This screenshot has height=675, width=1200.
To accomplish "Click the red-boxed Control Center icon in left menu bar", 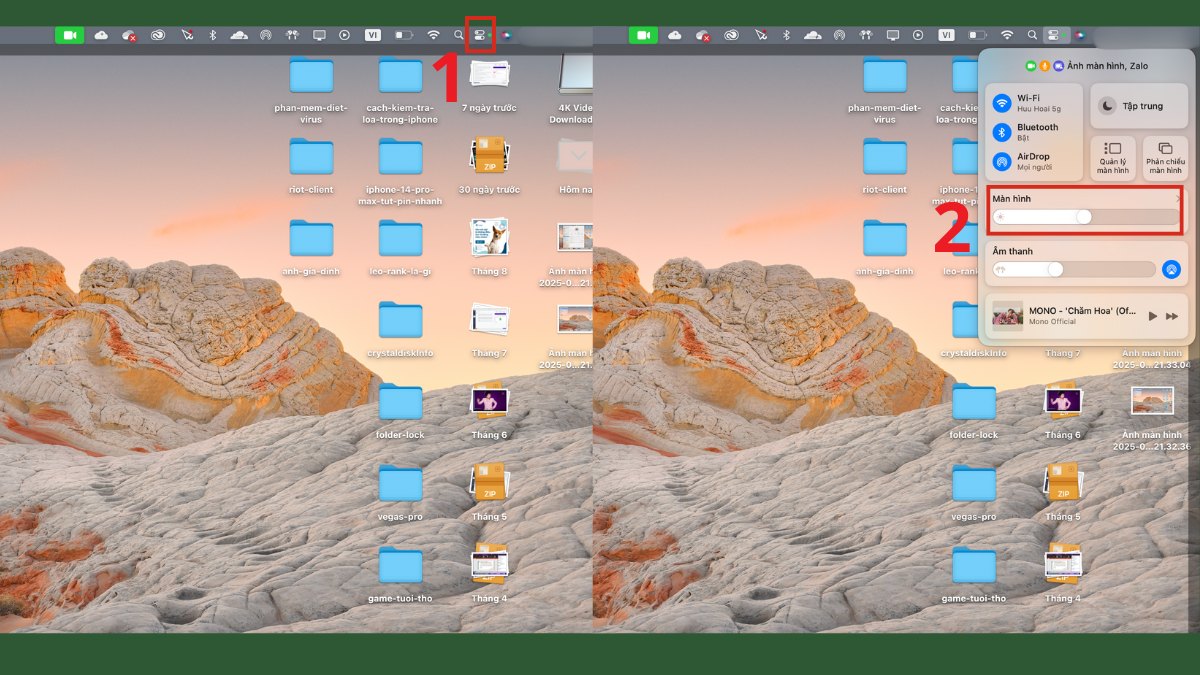I will (x=481, y=35).
